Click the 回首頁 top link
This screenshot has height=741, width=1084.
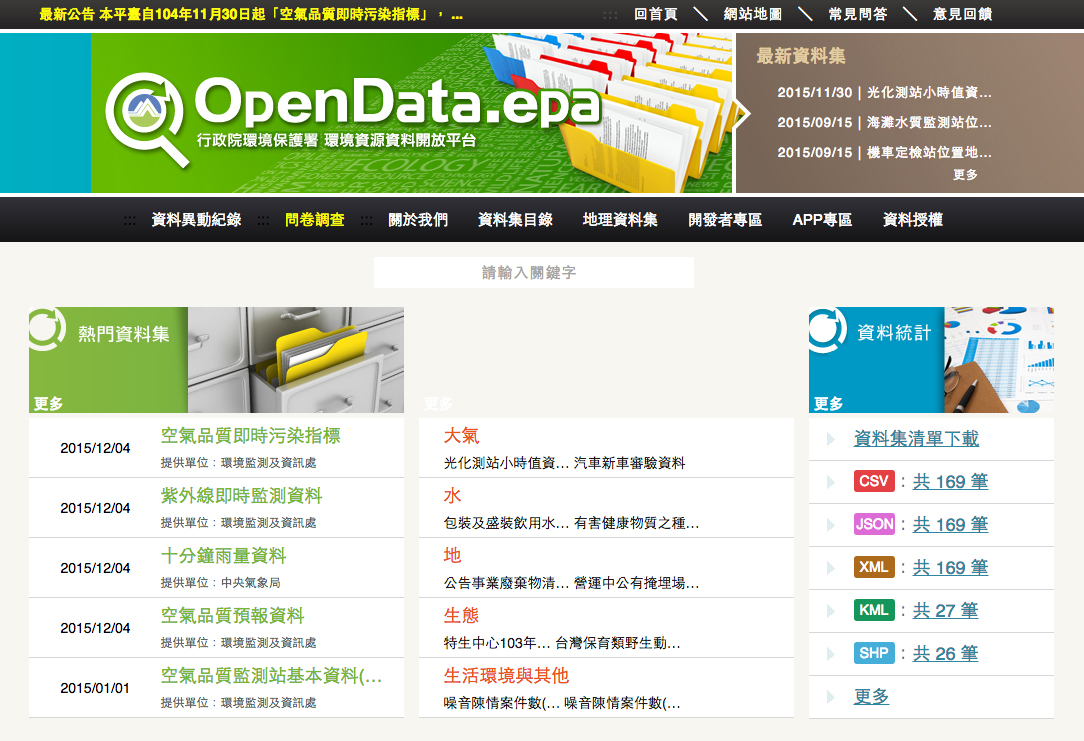656,14
